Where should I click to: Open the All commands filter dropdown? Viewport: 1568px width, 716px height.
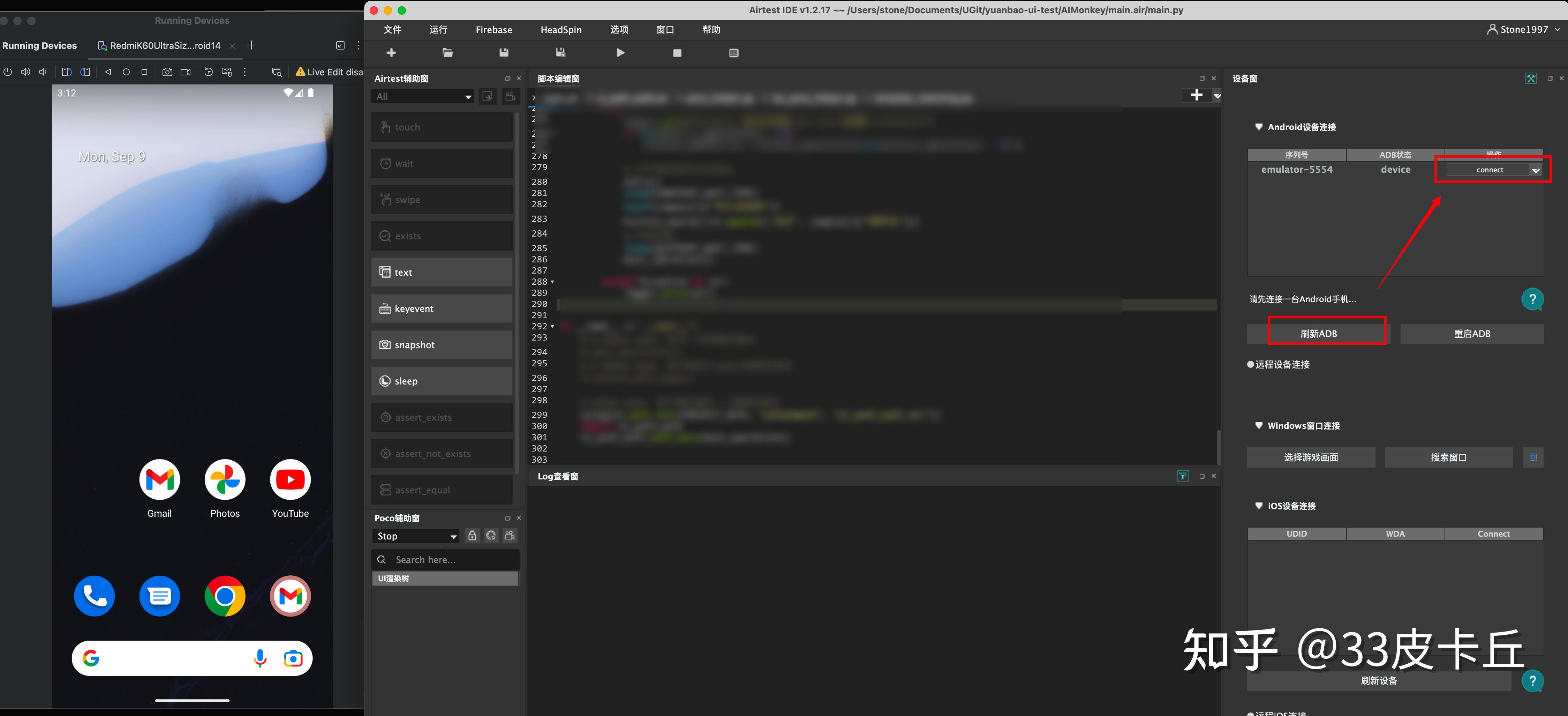tap(422, 96)
